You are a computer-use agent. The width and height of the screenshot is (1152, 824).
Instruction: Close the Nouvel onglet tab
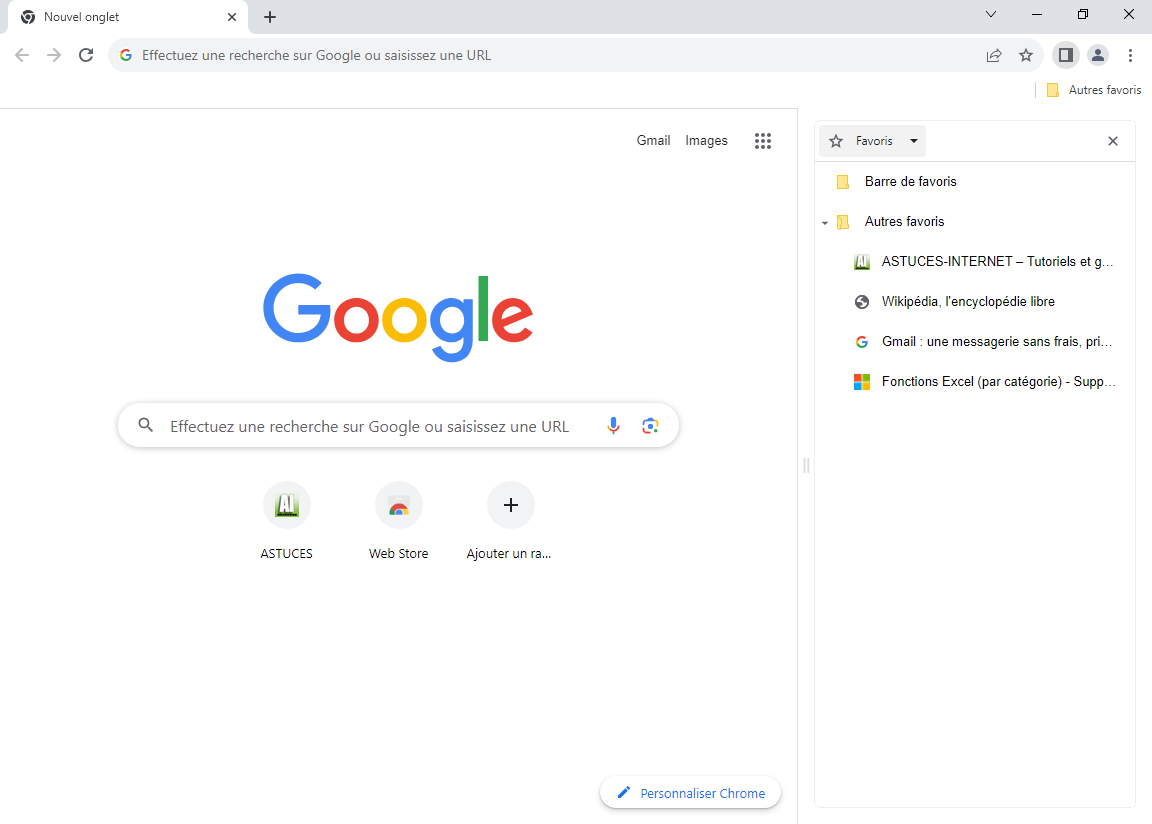tap(232, 17)
